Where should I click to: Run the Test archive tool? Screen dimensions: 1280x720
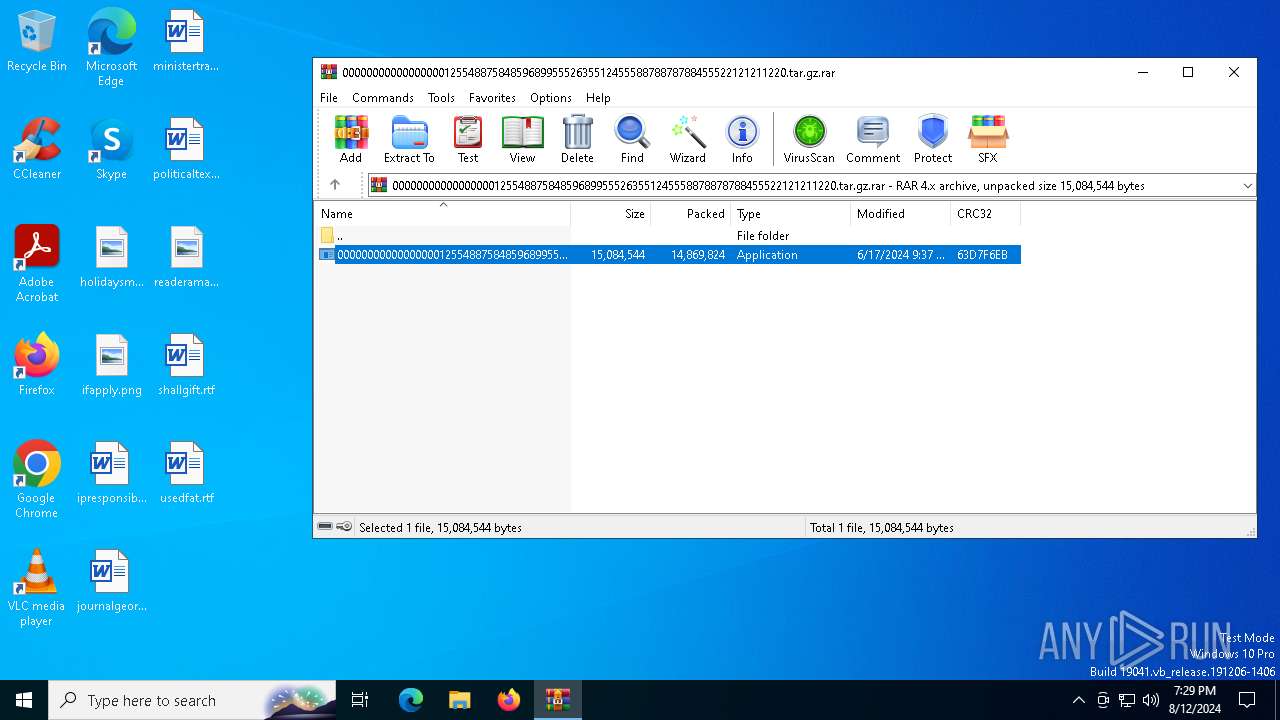(468, 139)
